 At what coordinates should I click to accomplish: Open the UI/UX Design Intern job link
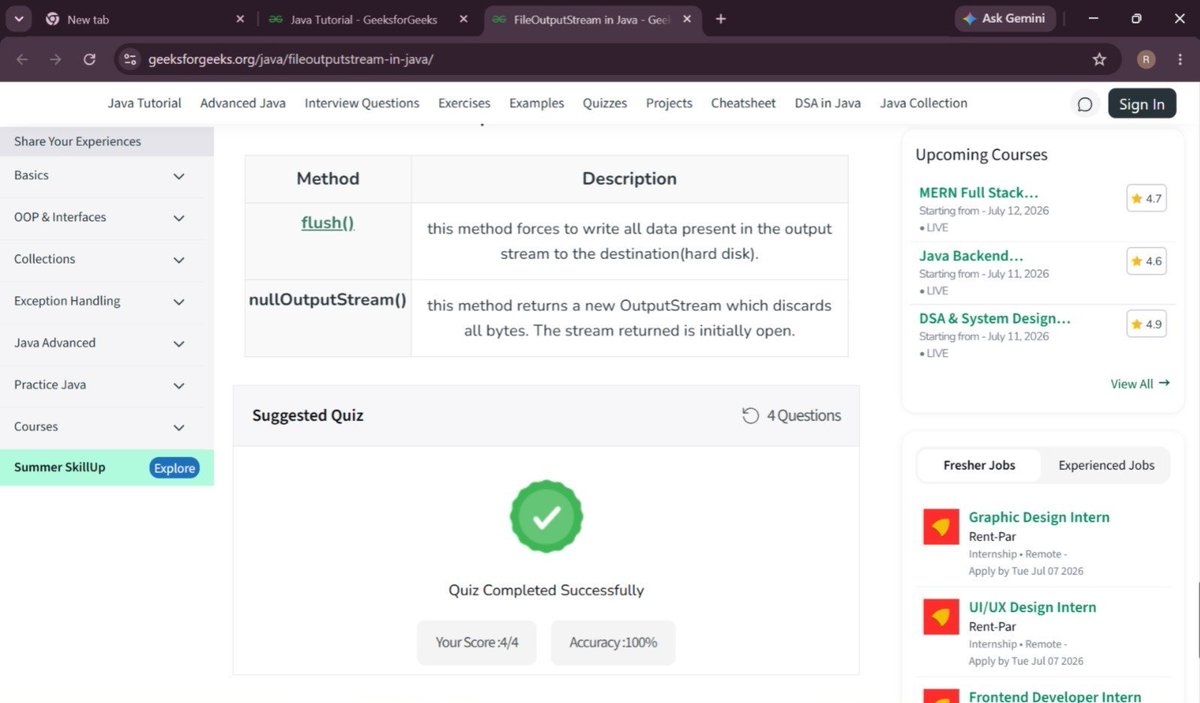click(x=1032, y=607)
